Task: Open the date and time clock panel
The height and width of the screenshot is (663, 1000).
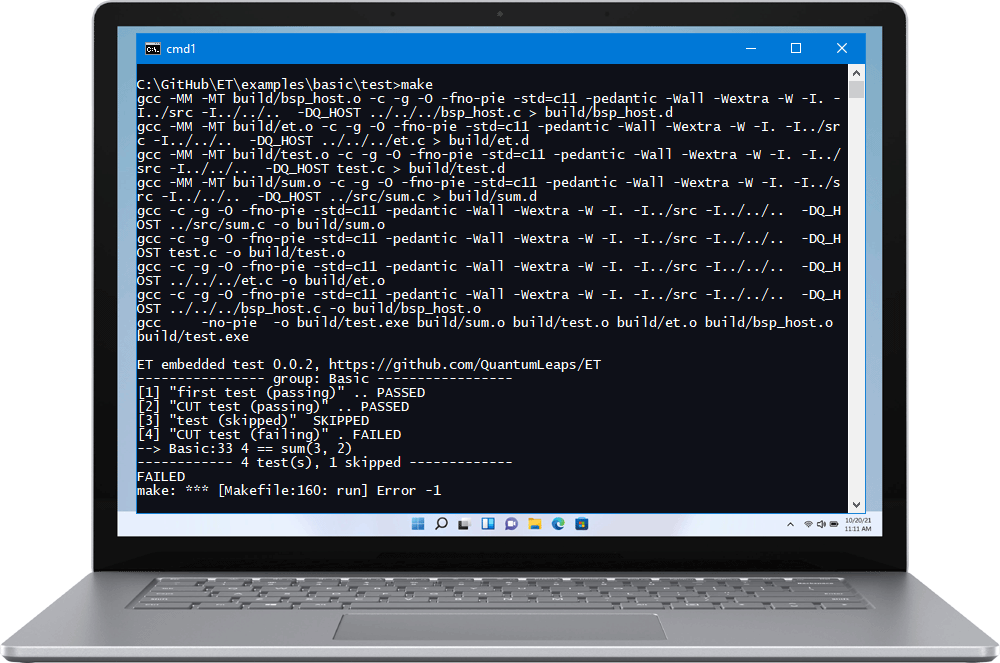Action: tap(856, 524)
